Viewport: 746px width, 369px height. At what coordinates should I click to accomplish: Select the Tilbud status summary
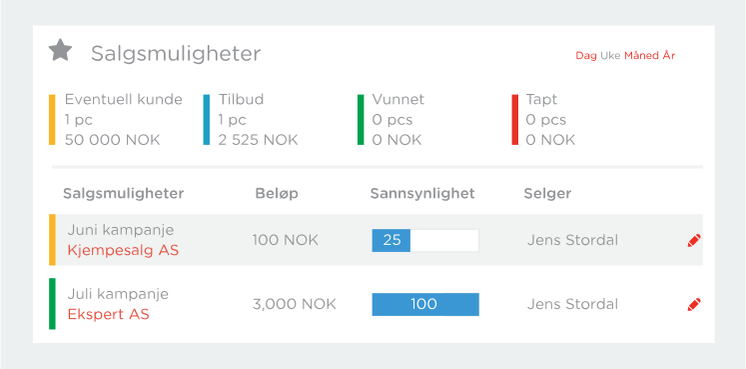[x=251, y=119]
